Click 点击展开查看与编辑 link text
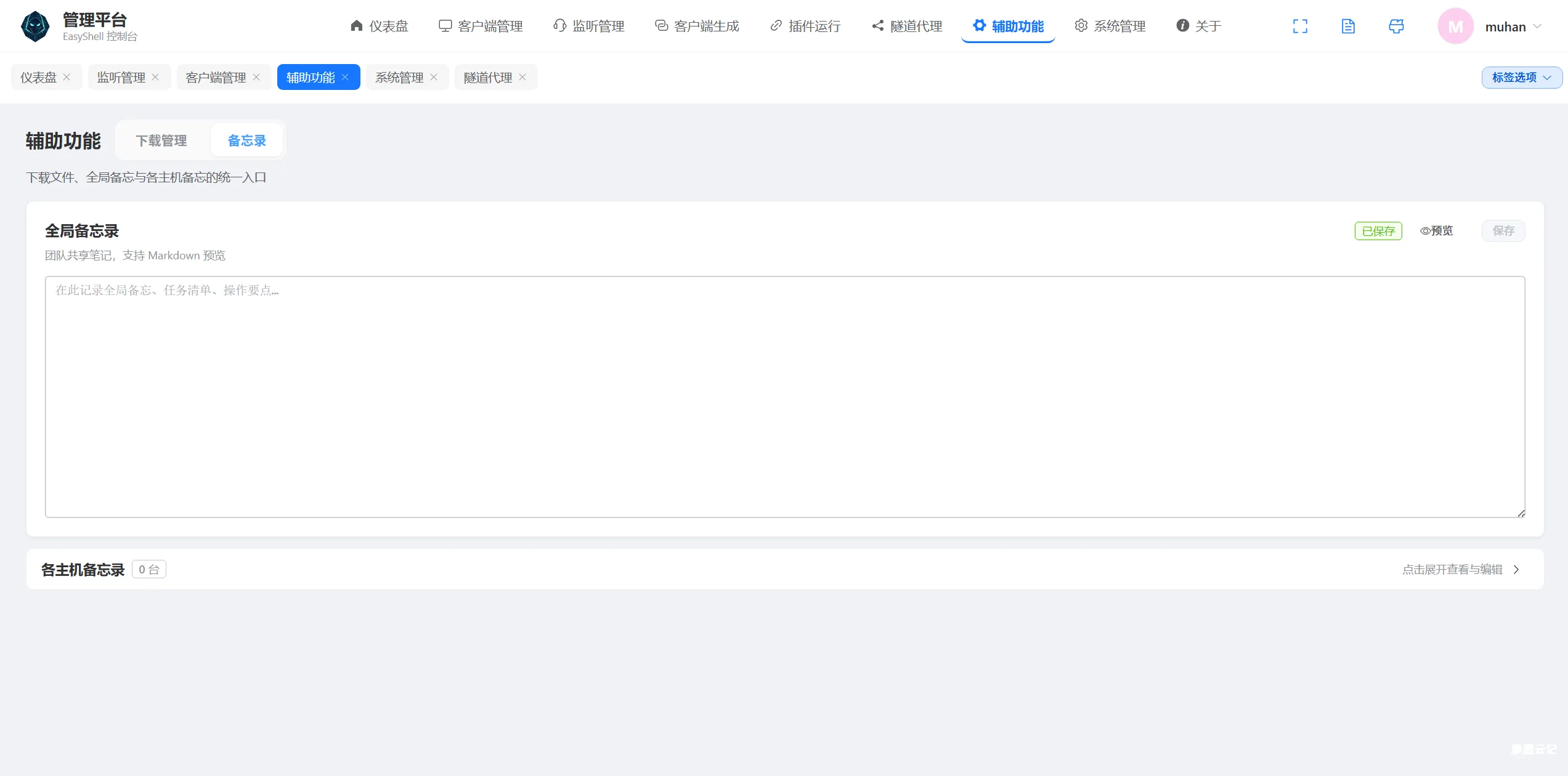 tap(1452, 570)
